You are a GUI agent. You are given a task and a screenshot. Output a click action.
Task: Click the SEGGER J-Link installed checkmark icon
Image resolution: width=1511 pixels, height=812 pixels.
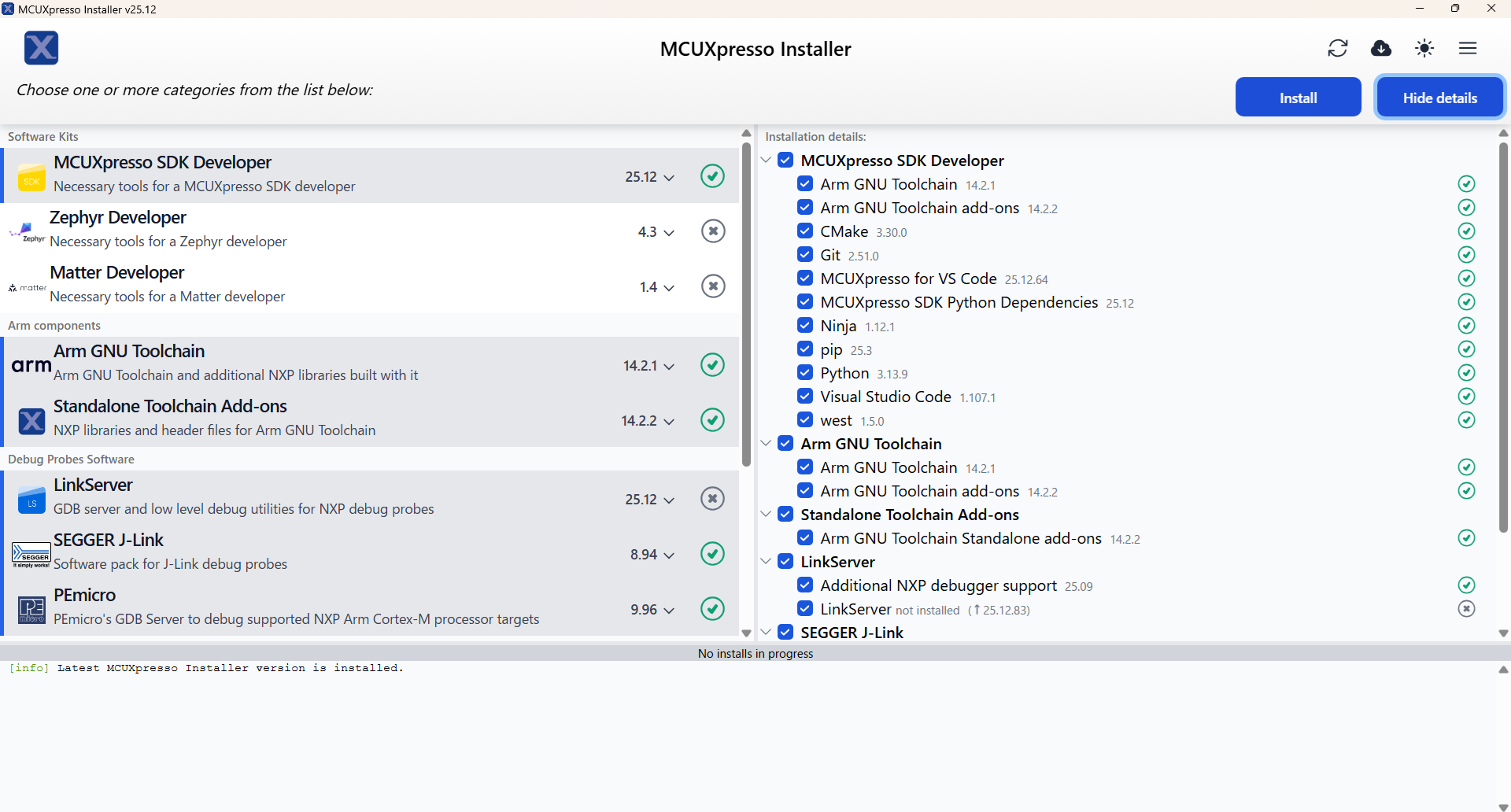coord(712,554)
